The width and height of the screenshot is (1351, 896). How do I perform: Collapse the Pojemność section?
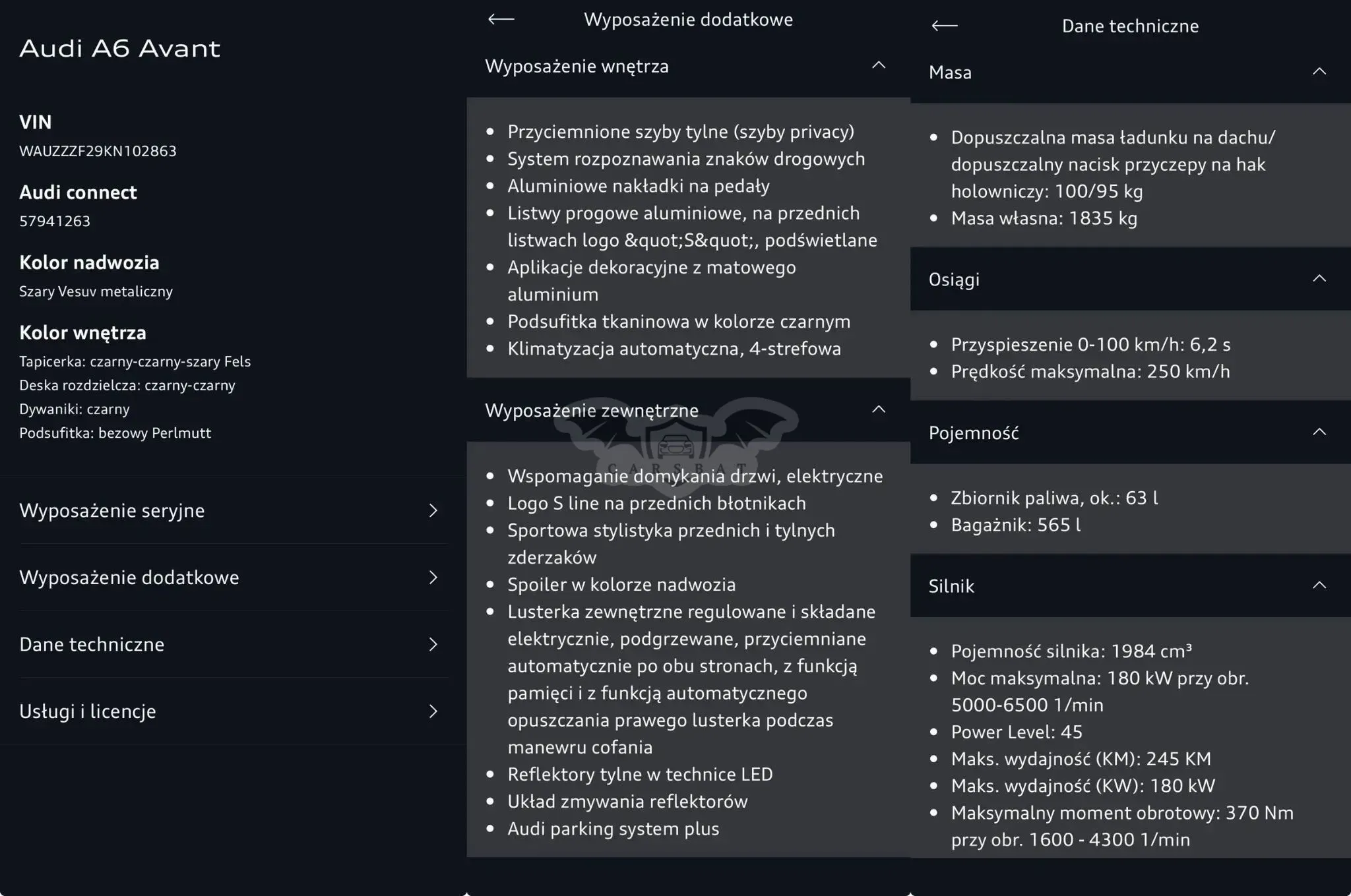[x=1319, y=432]
